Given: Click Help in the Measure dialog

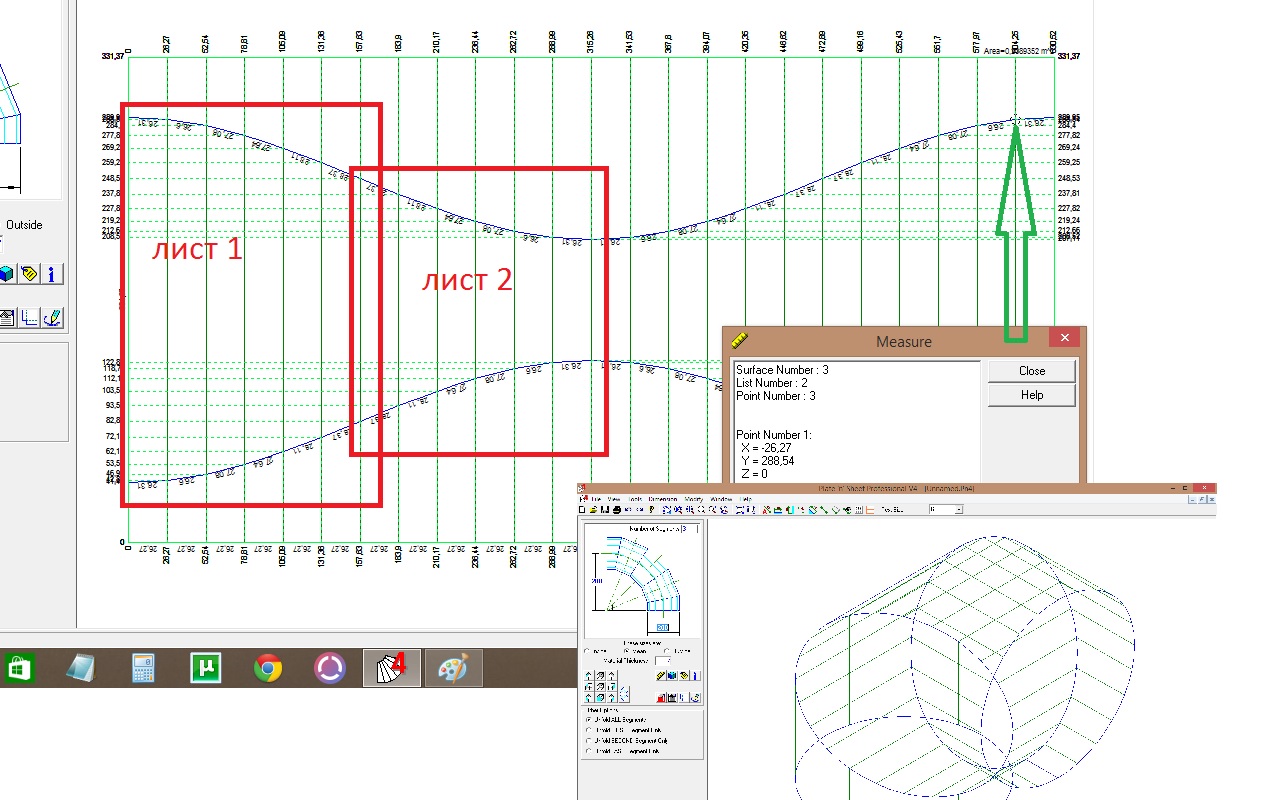Looking at the screenshot, I should tap(1032, 395).
